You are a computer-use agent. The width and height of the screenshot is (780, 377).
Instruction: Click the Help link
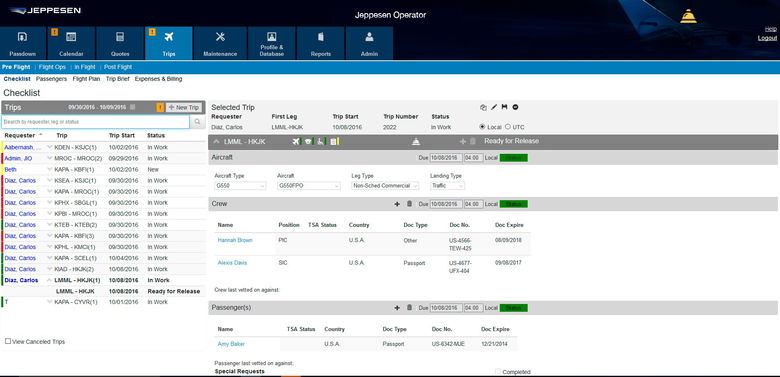tap(771, 29)
